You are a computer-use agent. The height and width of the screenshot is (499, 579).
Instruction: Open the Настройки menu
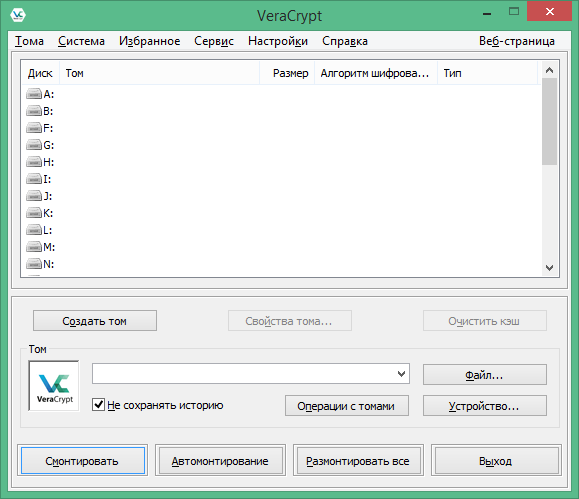278,41
